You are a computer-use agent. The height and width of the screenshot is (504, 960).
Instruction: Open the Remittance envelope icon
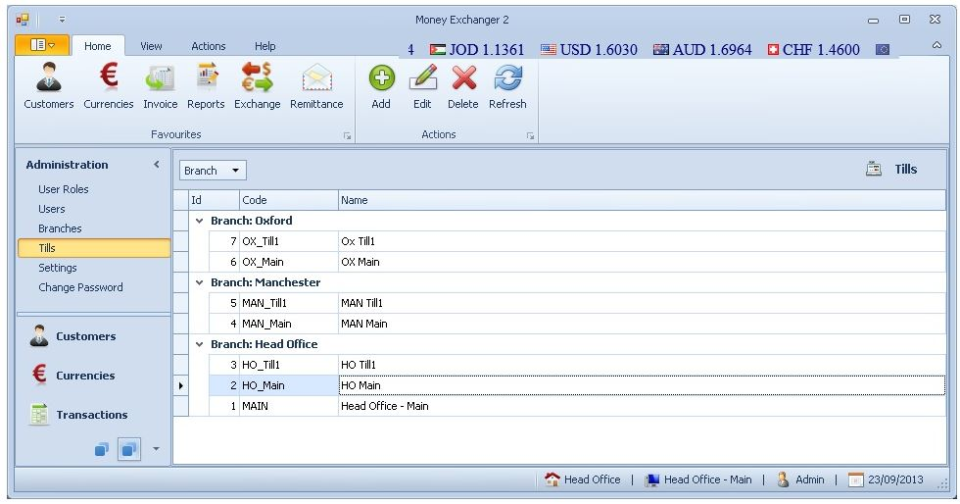pos(317,86)
